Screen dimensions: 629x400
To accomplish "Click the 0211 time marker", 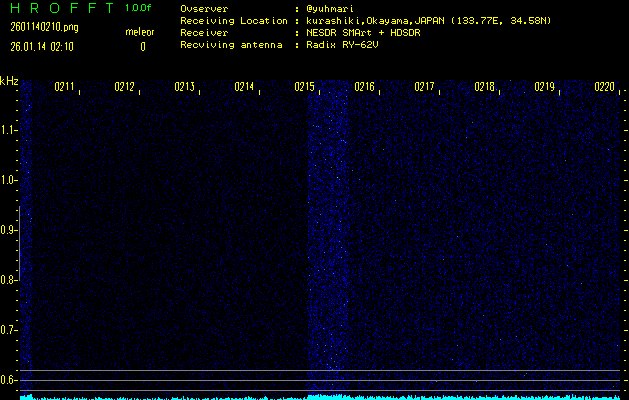I will click(x=65, y=87).
